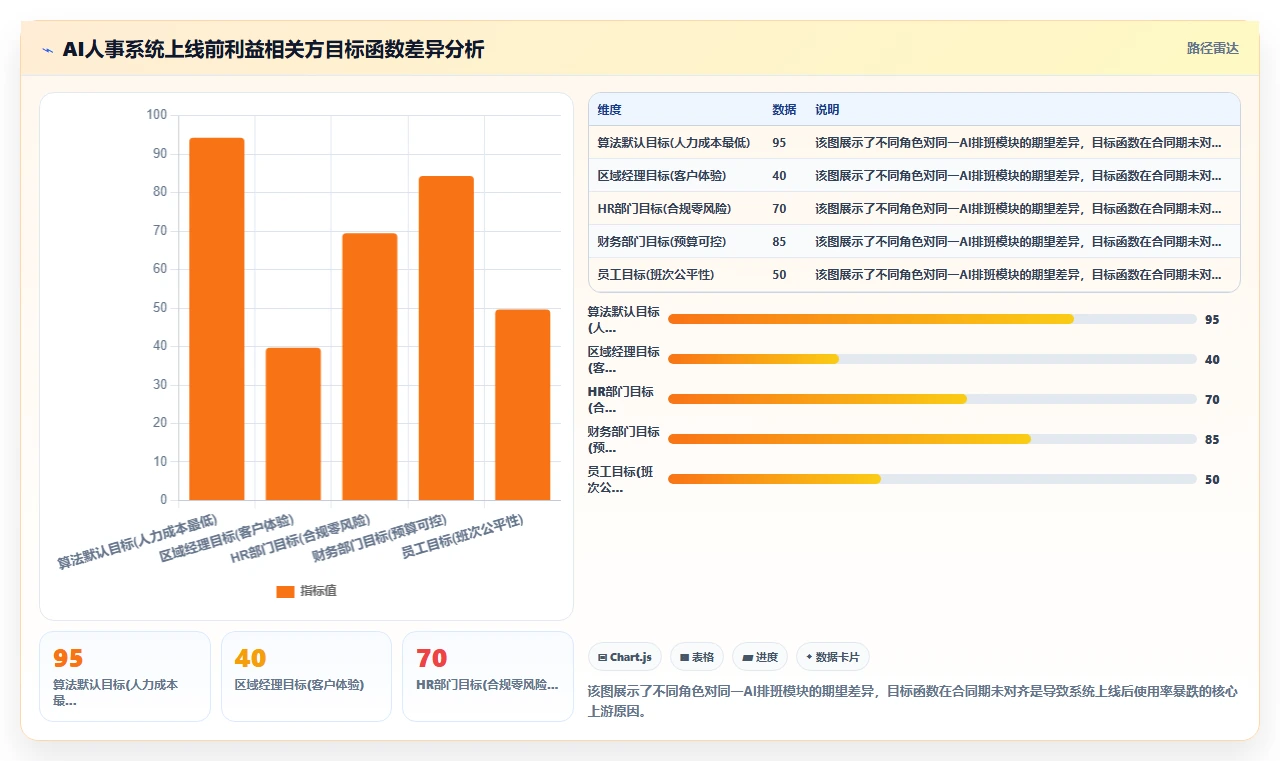Select the 数据 column header
The image size is (1280, 761).
pos(784,110)
